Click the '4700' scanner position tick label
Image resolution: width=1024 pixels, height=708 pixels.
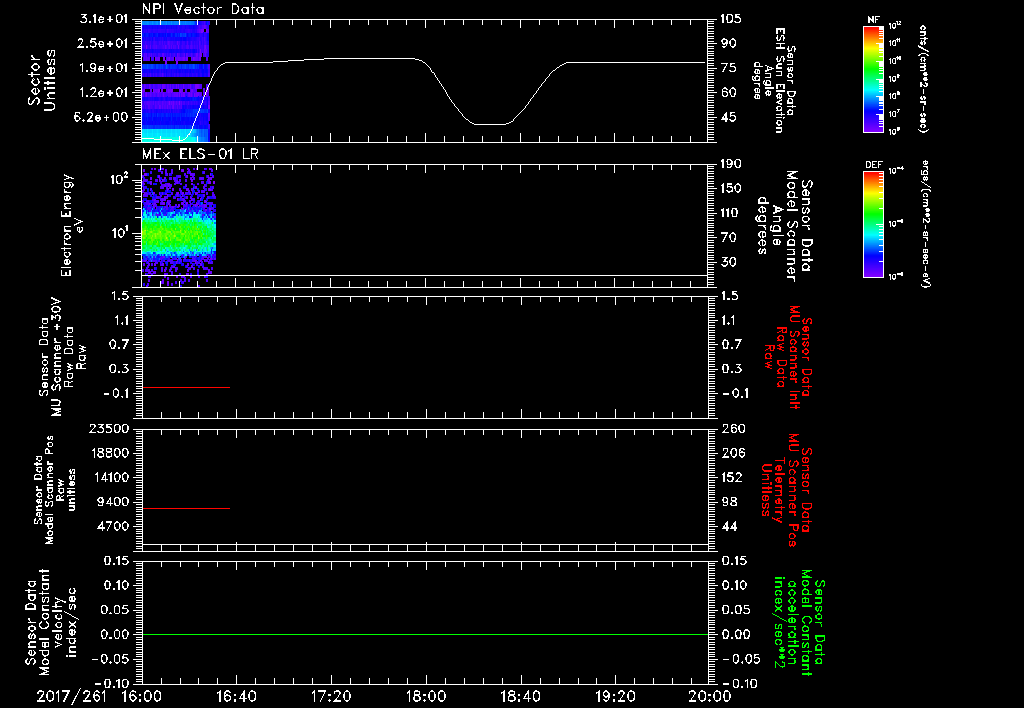[114, 526]
